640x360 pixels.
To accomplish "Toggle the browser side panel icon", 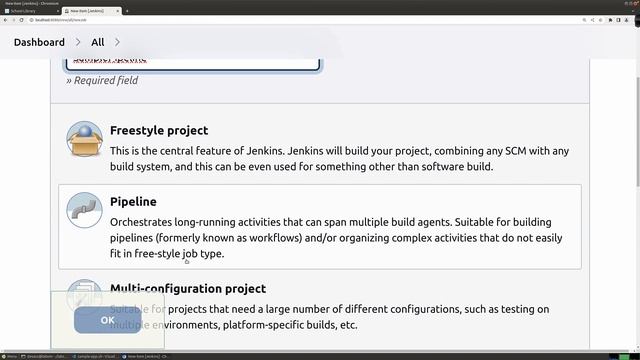I will point(618,20).
